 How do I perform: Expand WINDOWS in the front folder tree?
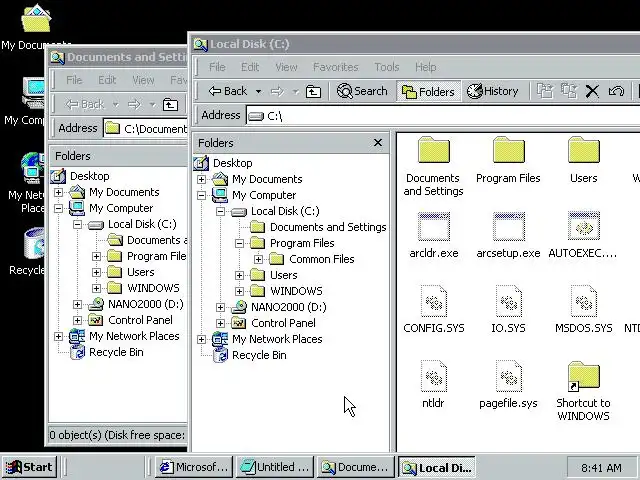tap(240, 291)
